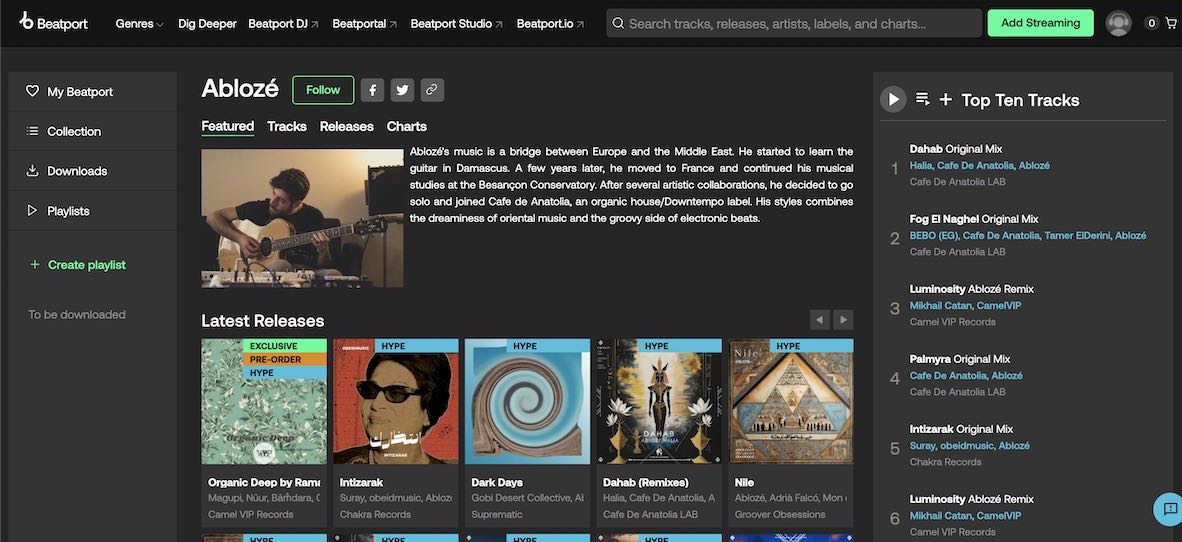Switch to the Tracks tab
Viewport: 1182px width, 542px height.
click(x=286, y=127)
